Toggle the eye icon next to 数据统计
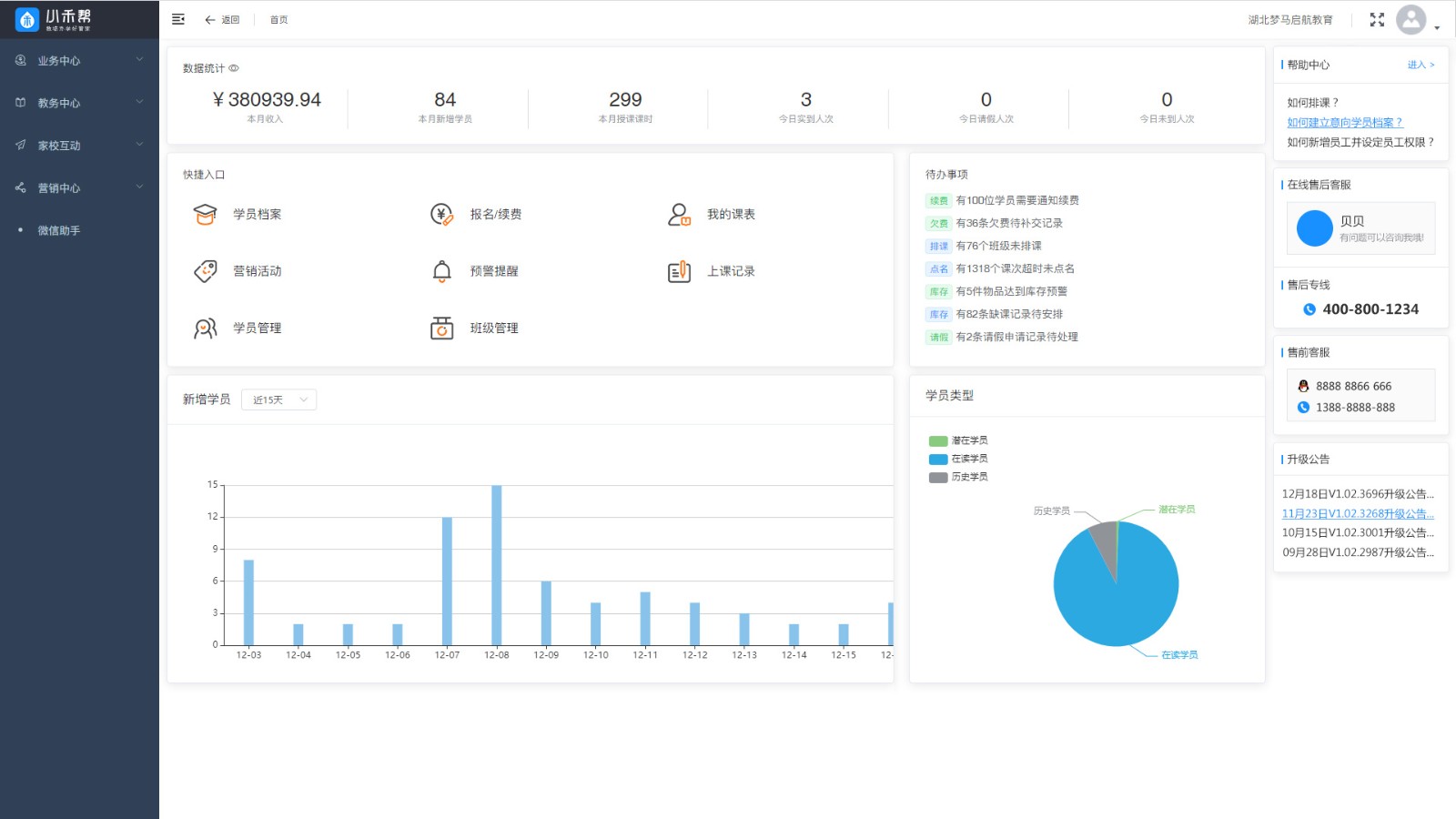 (x=235, y=67)
